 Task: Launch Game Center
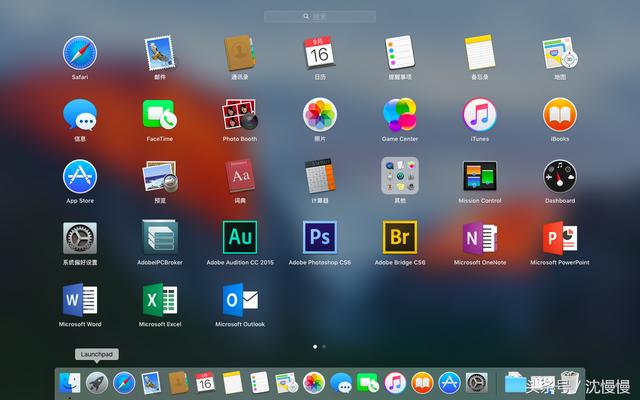coord(400,115)
